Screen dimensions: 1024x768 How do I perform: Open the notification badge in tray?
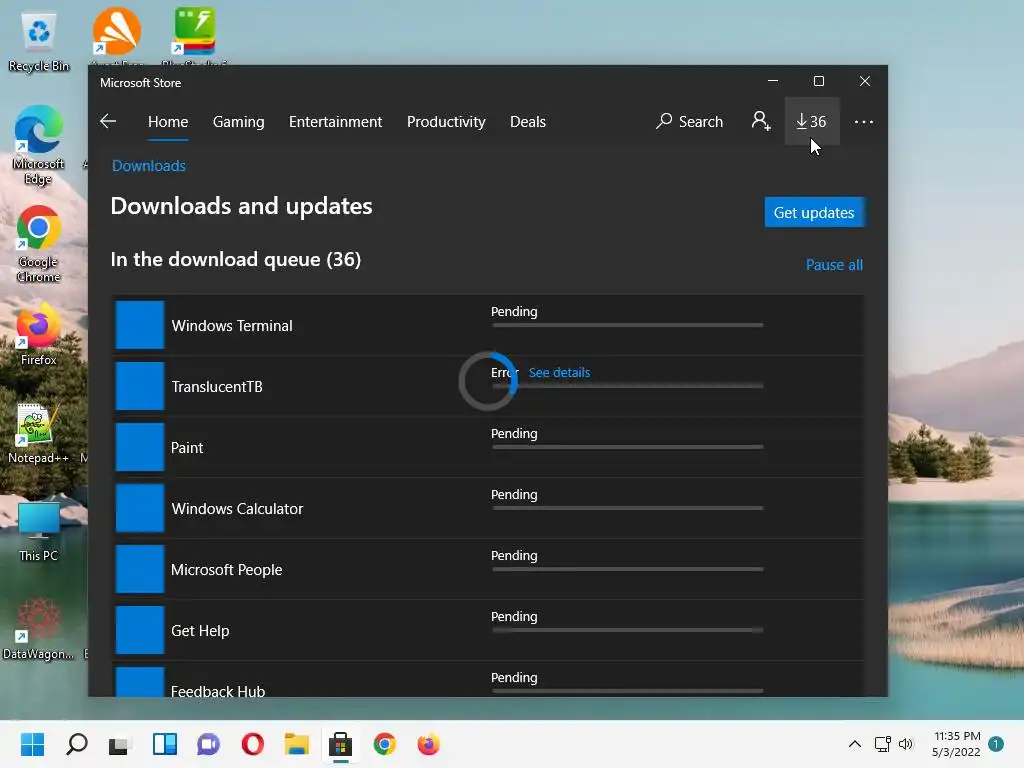(996, 744)
